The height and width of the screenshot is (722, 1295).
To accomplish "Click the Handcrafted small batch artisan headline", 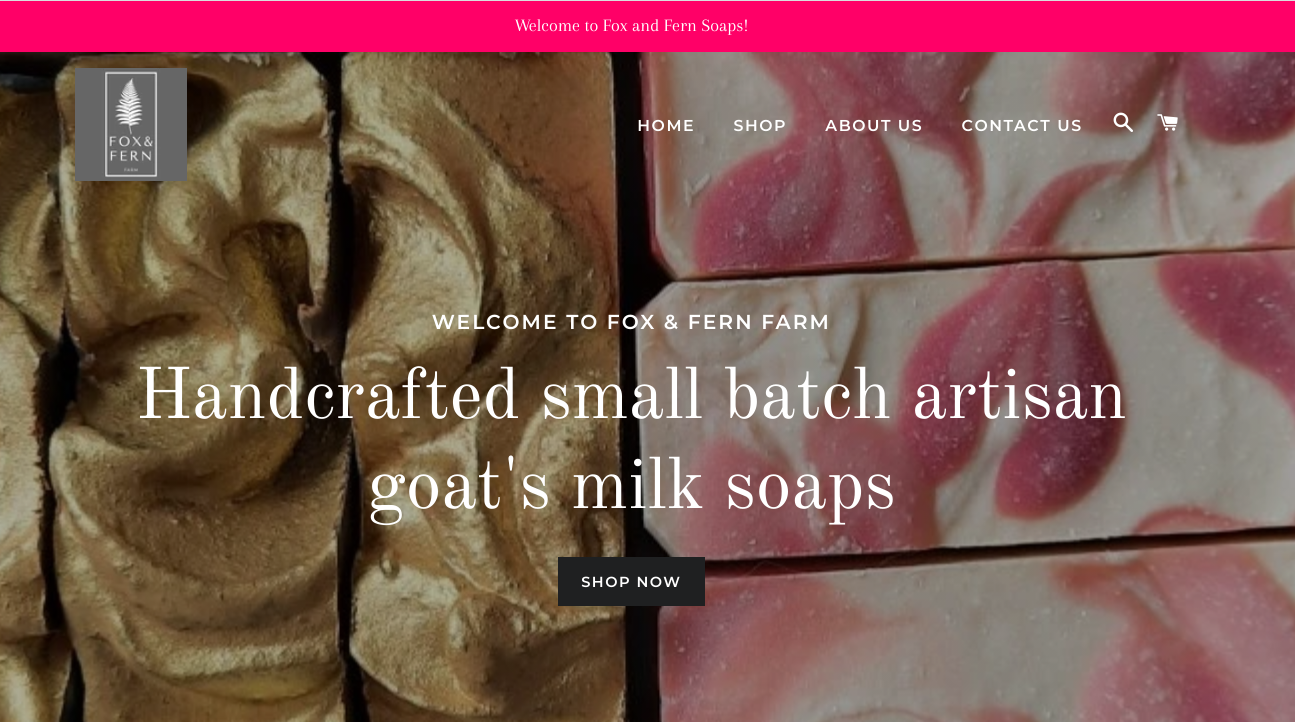I will tap(631, 397).
